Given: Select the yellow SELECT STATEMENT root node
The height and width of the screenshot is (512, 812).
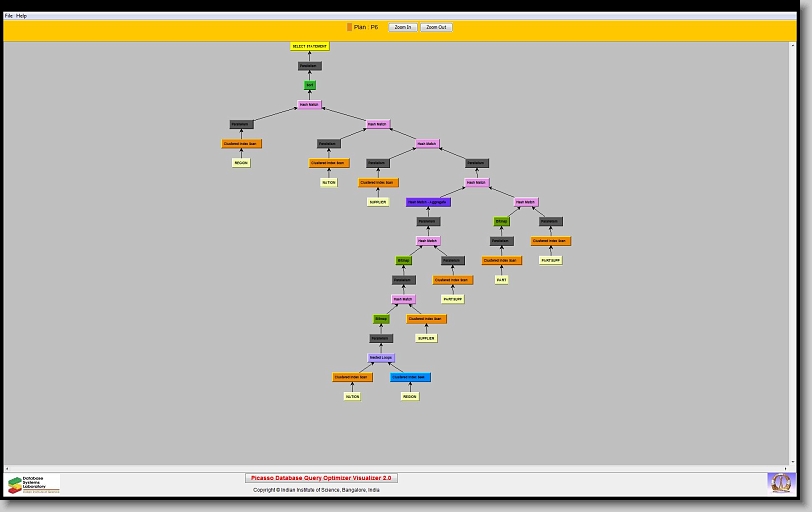Looking at the screenshot, I should [x=310, y=46].
